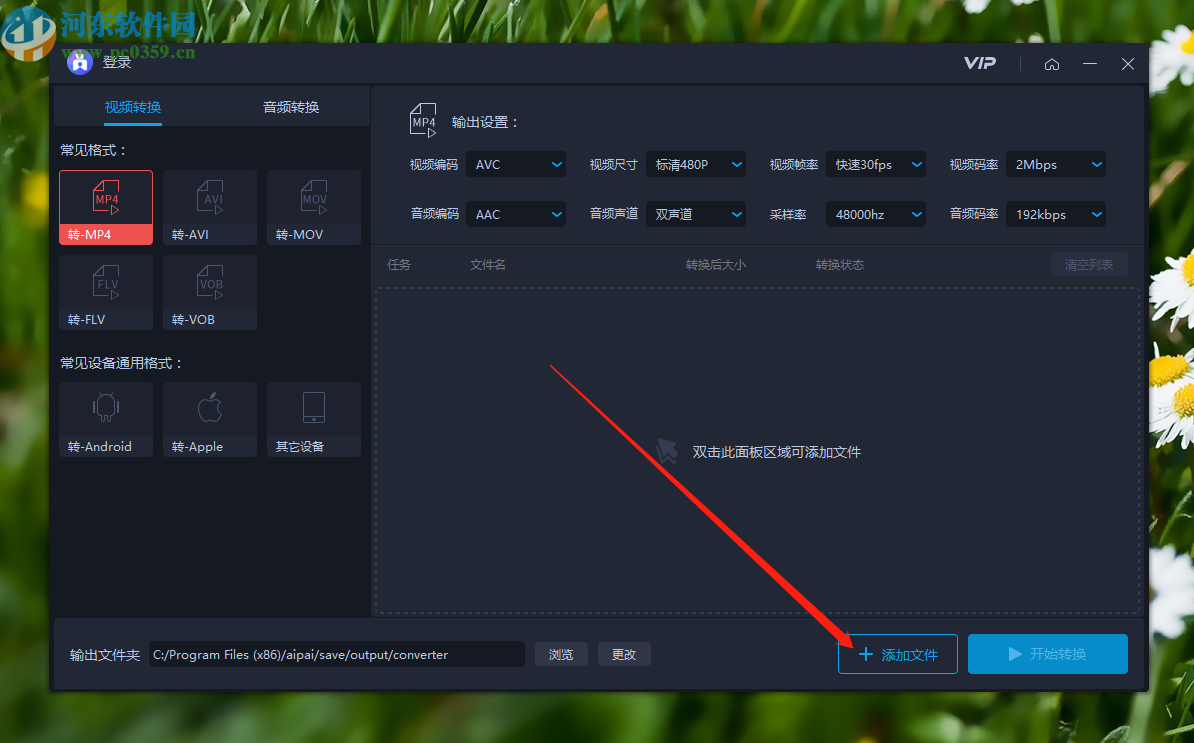Switch to the 视频转换 tab
This screenshot has width=1194, height=743.
[x=132, y=107]
